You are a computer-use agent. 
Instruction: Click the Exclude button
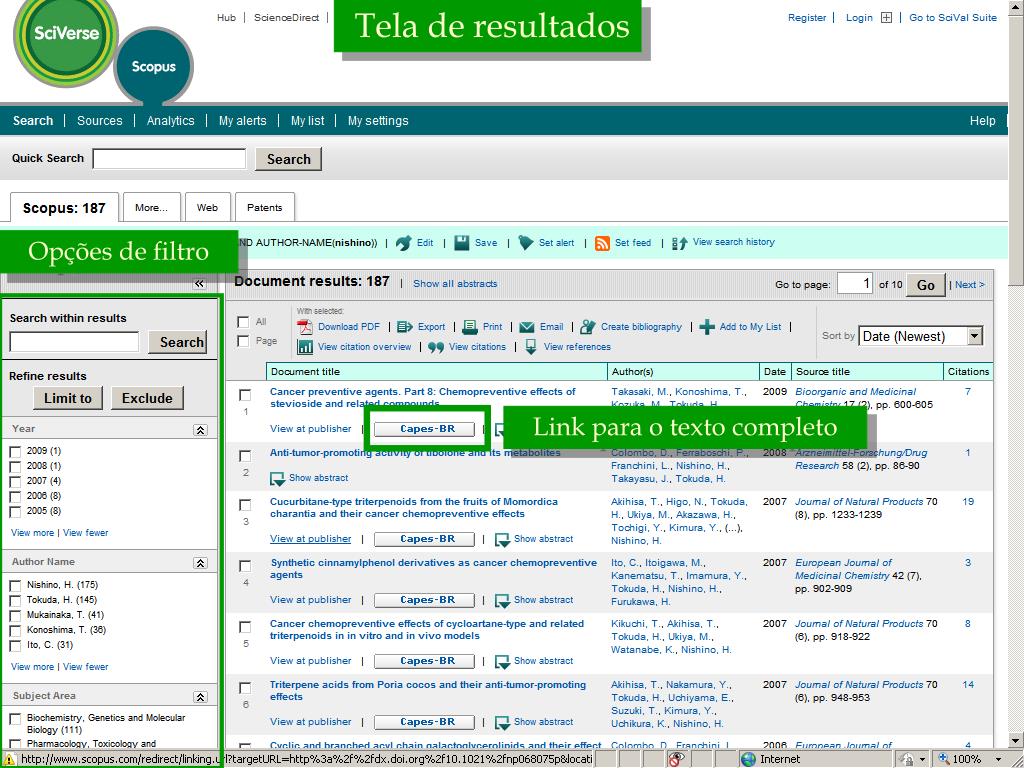tap(147, 398)
